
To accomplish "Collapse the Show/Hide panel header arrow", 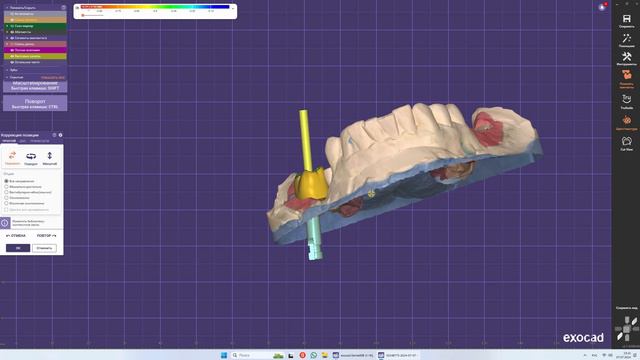I will (7, 7).
